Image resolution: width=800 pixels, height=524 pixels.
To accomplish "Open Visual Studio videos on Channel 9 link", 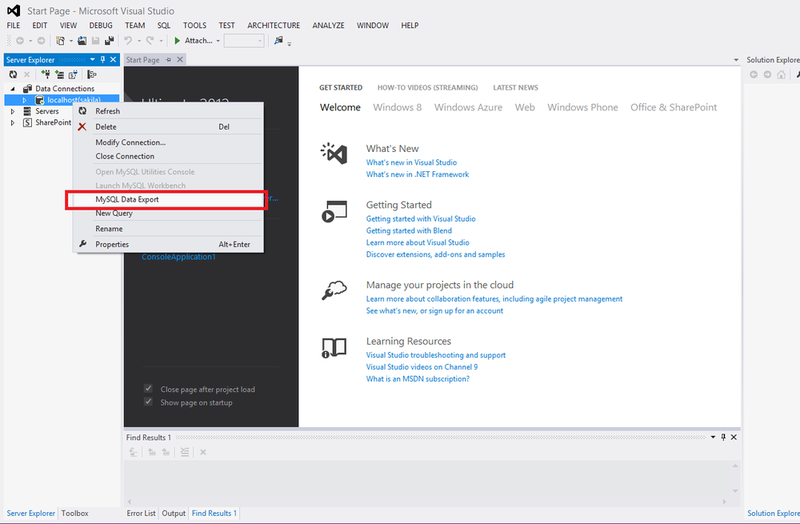I will pyautogui.click(x=422, y=367).
